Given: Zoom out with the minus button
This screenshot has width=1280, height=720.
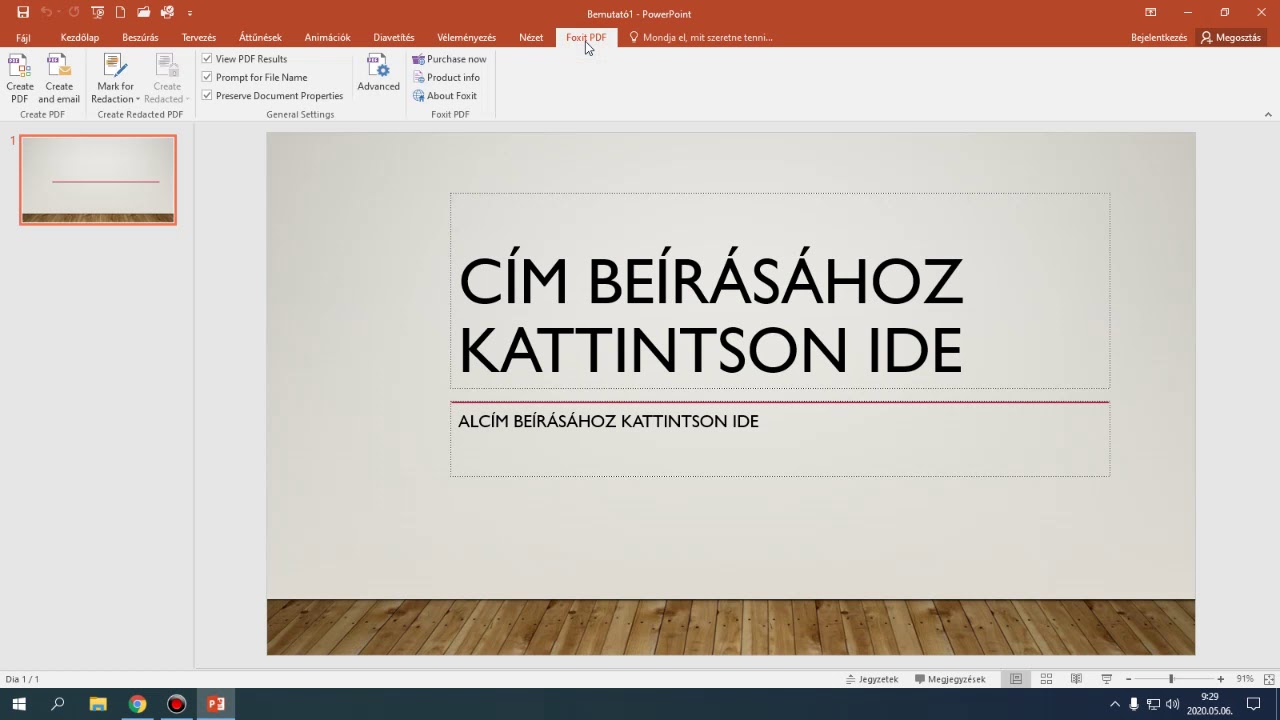Looking at the screenshot, I should click(x=1128, y=679).
